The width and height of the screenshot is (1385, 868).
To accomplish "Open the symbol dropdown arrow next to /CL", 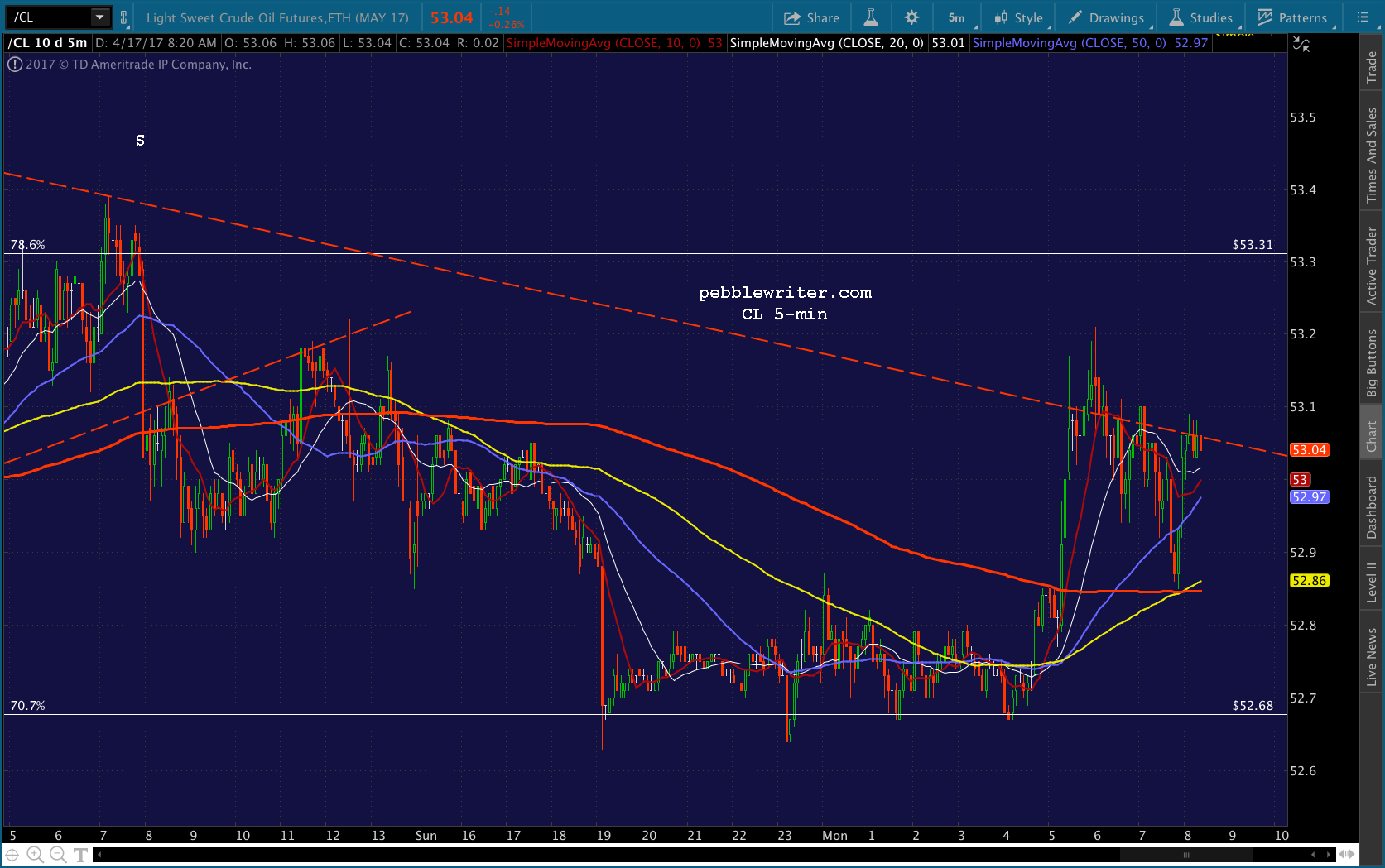I will click(99, 17).
